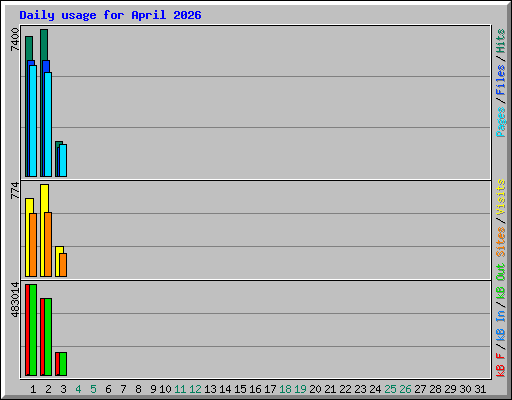The image size is (512, 400).
Task: Click the Files legend label
Action: 500,80
